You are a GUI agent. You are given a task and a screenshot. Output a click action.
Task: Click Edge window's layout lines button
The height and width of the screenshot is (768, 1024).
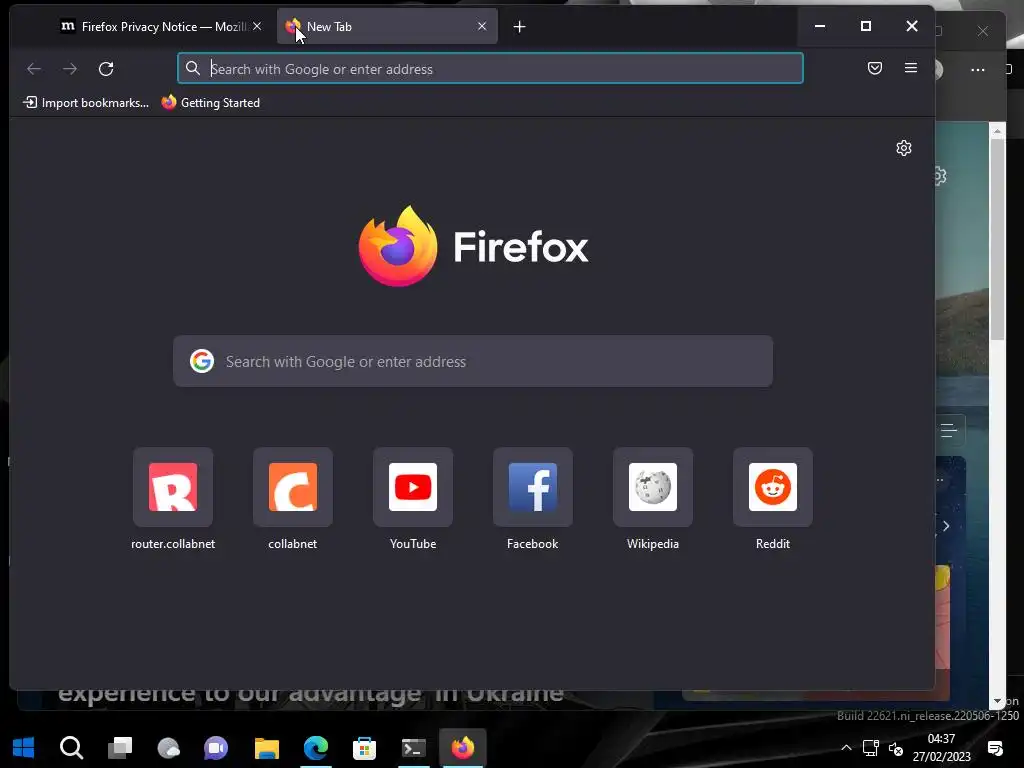pos(949,430)
